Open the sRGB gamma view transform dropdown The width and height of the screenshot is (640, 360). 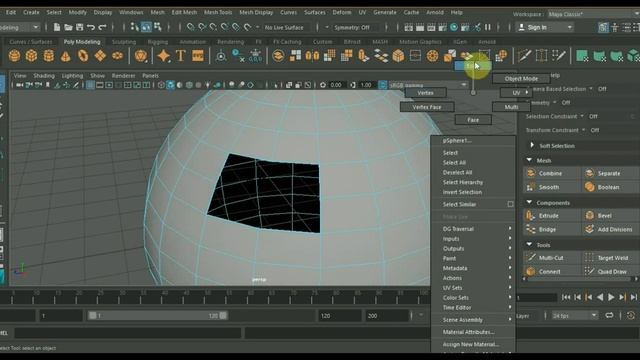(428, 85)
